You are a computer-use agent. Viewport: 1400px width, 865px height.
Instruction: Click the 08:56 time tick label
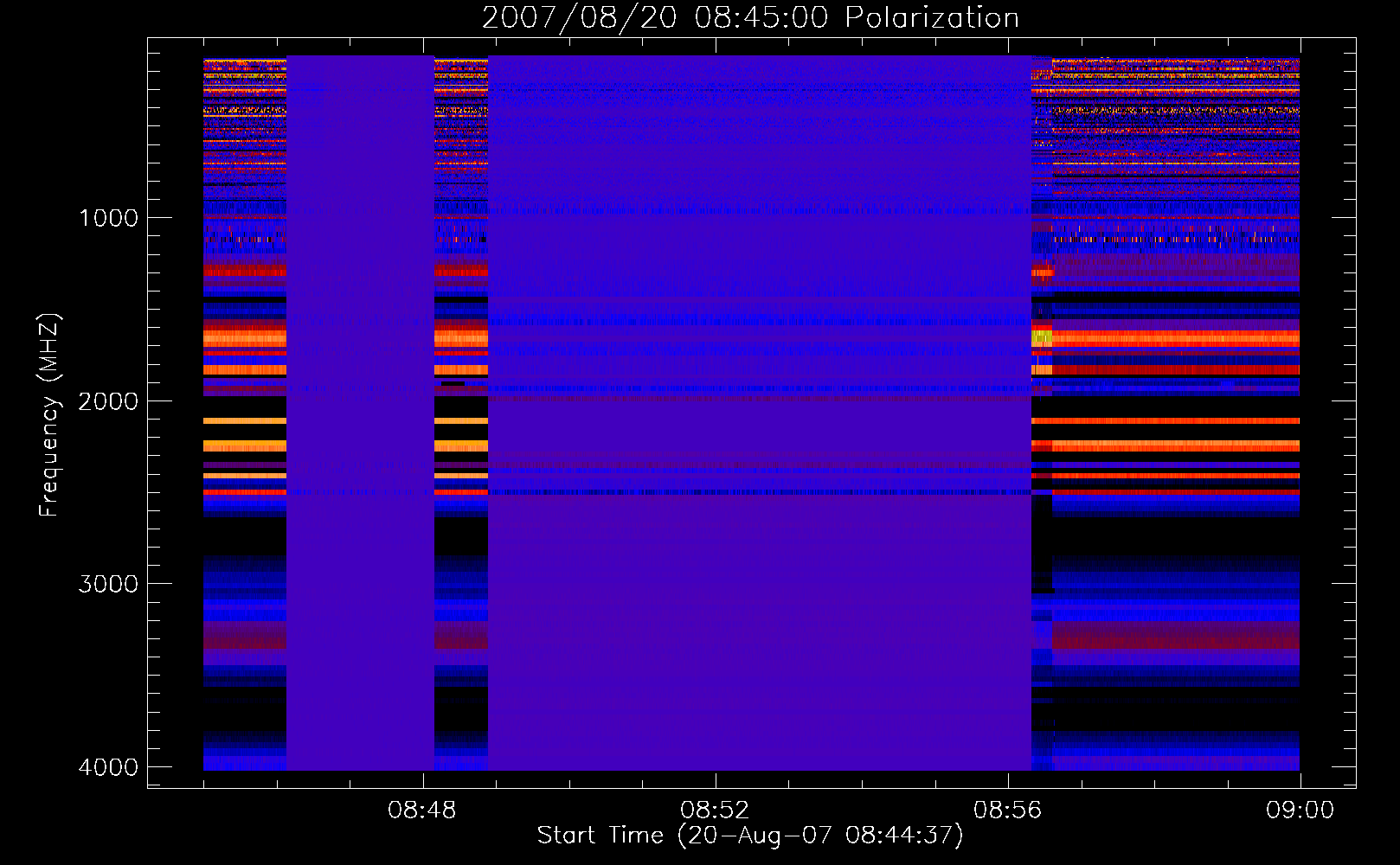1007,811
